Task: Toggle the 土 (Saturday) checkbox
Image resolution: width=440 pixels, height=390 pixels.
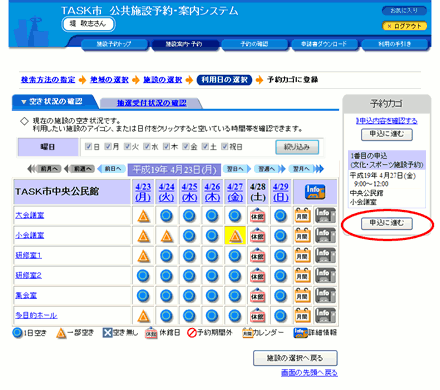Action: 205,147
